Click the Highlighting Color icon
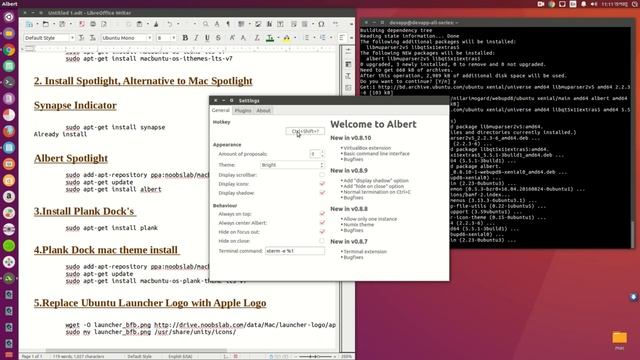 coord(287,38)
